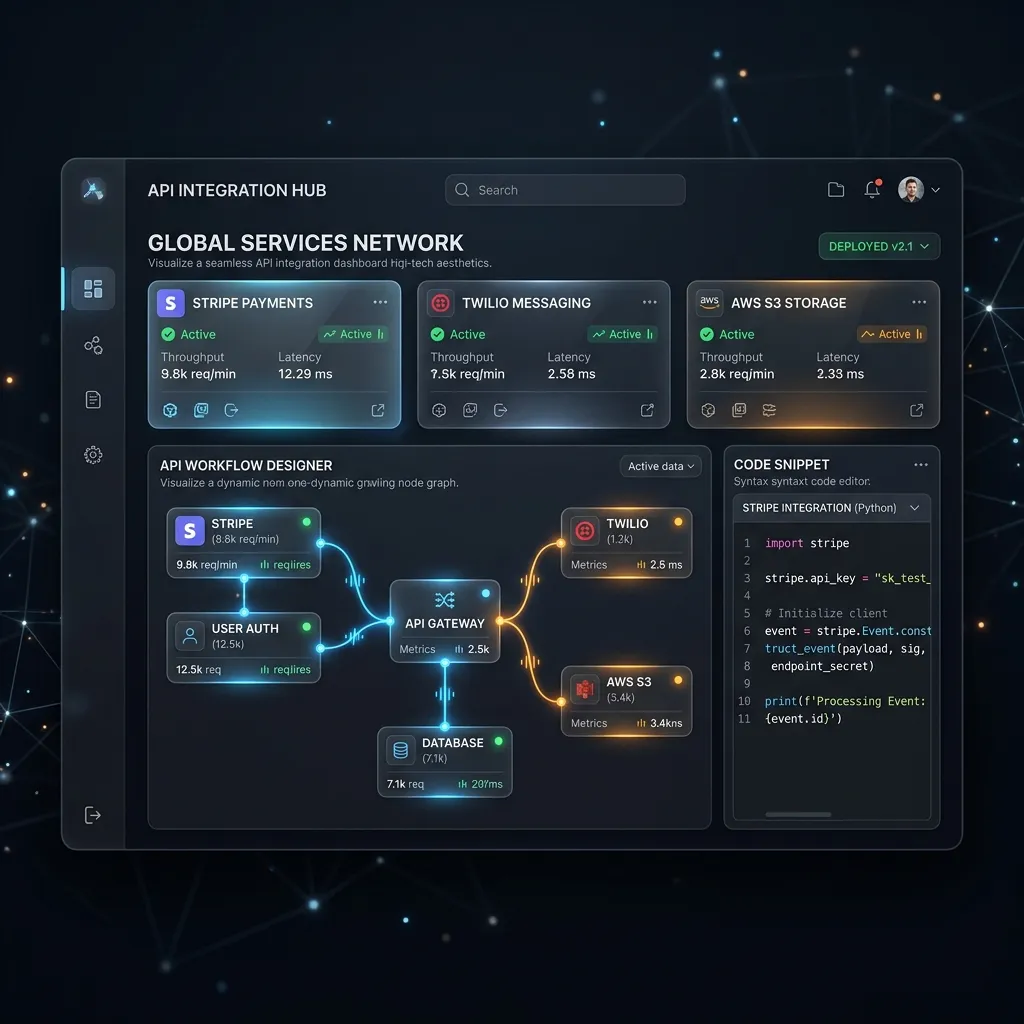Select the USER AUTH node
Screen dimensions: 1024x1024
pos(244,648)
